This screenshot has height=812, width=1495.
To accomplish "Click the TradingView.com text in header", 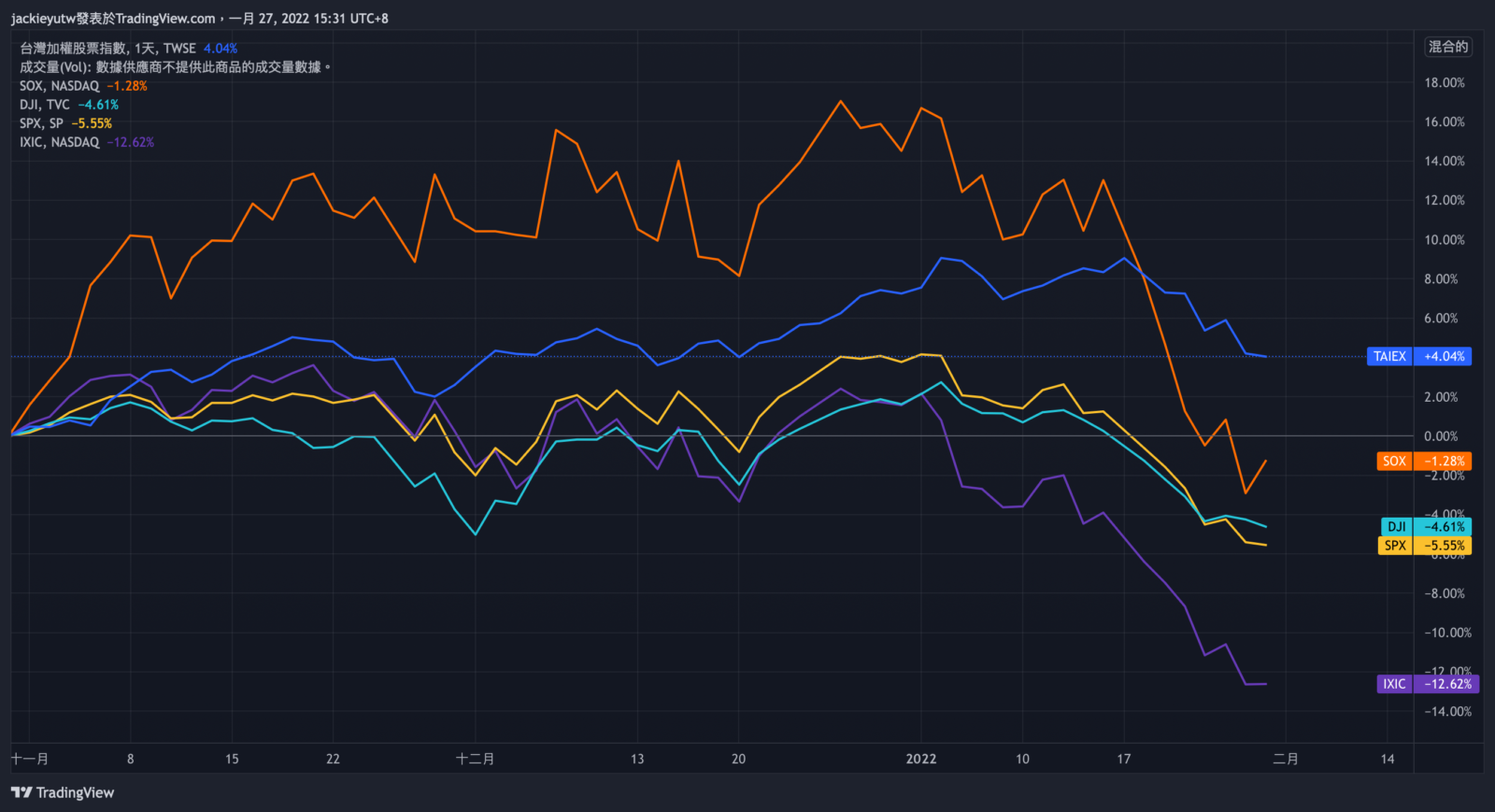I will point(165,19).
